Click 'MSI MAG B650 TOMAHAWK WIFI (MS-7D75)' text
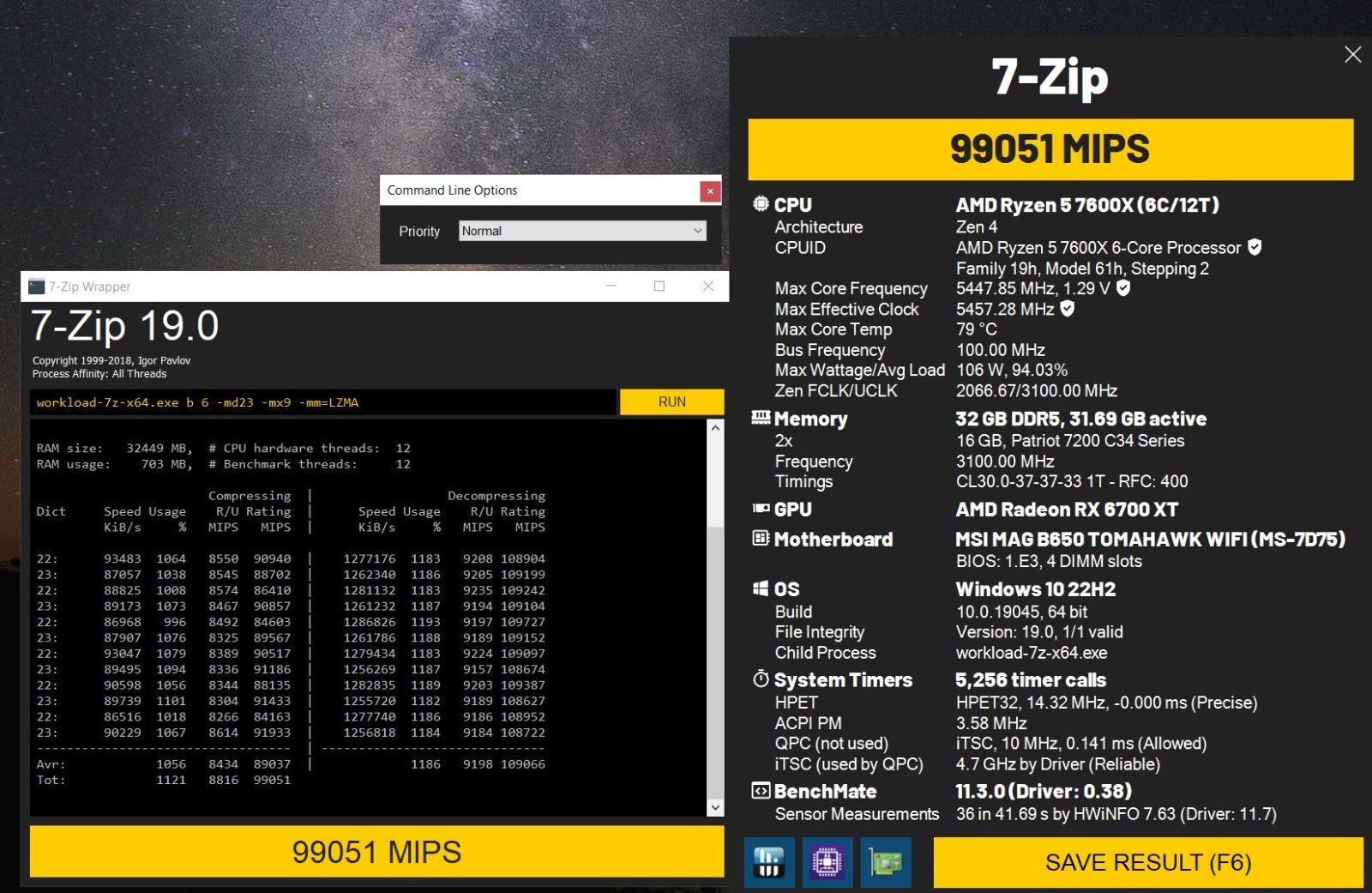The height and width of the screenshot is (893, 1372). [x=1150, y=540]
